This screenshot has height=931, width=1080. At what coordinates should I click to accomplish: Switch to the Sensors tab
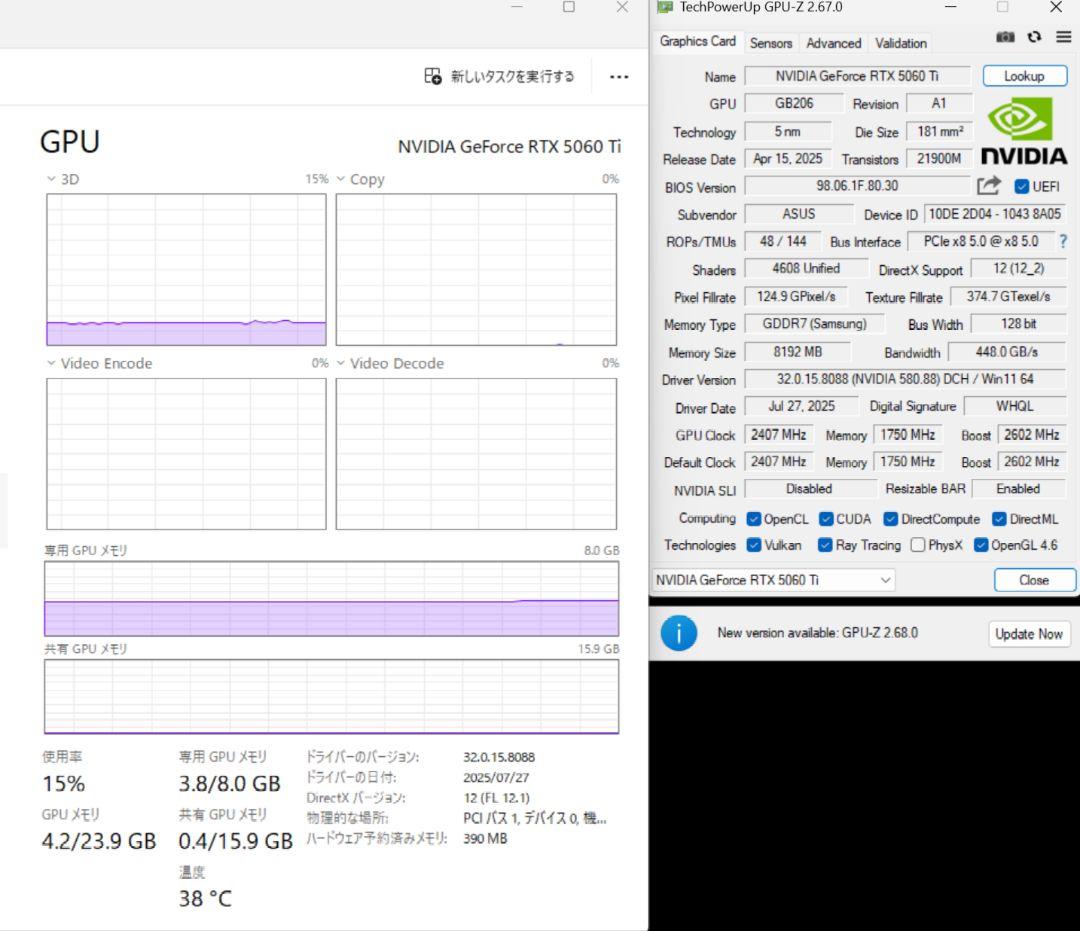(x=770, y=43)
